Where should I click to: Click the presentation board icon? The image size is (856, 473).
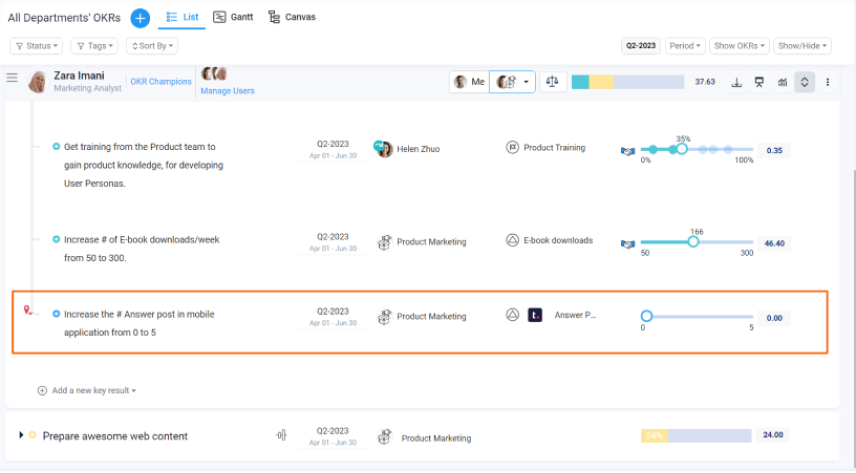coord(759,82)
